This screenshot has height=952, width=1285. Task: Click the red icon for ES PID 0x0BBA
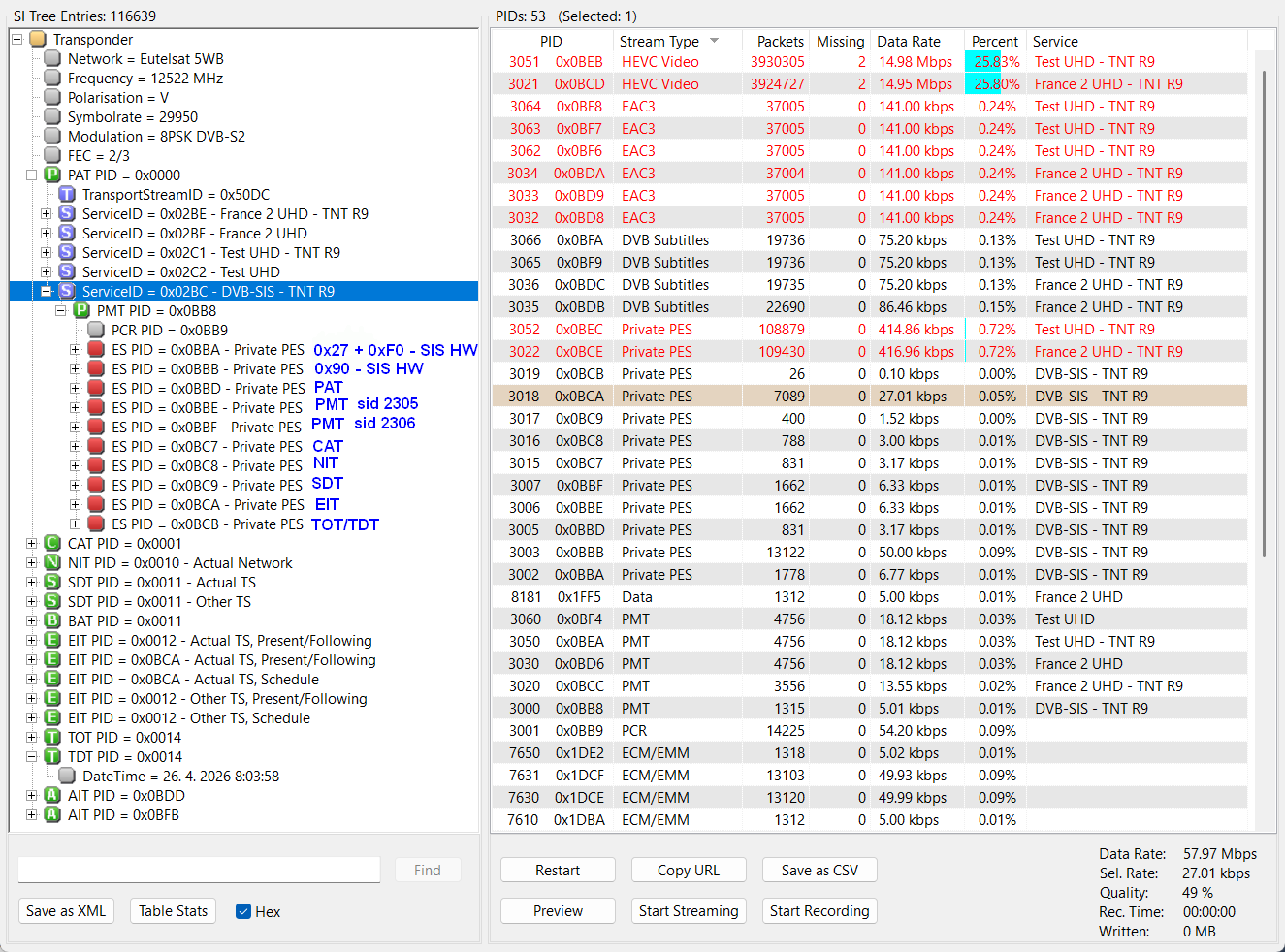[x=96, y=349]
